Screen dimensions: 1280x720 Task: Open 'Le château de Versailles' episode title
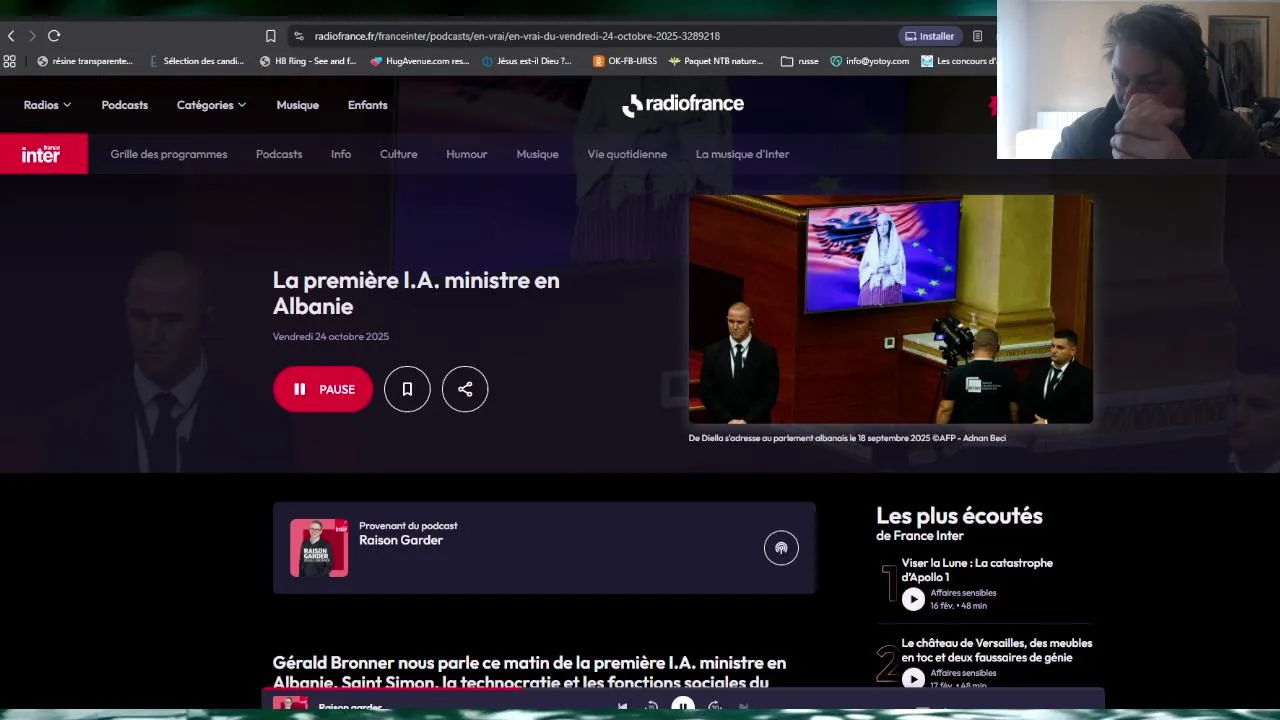coord(996,650)
